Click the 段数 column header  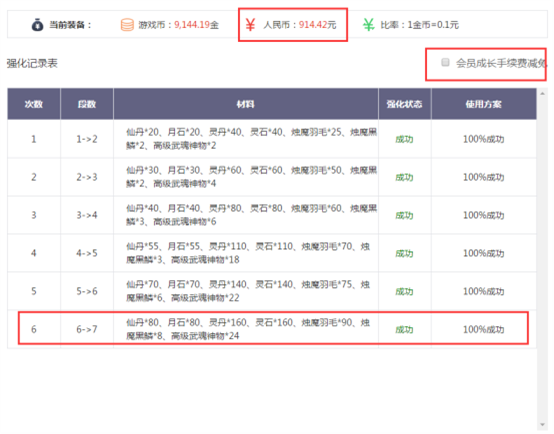(x=87, y=104)
